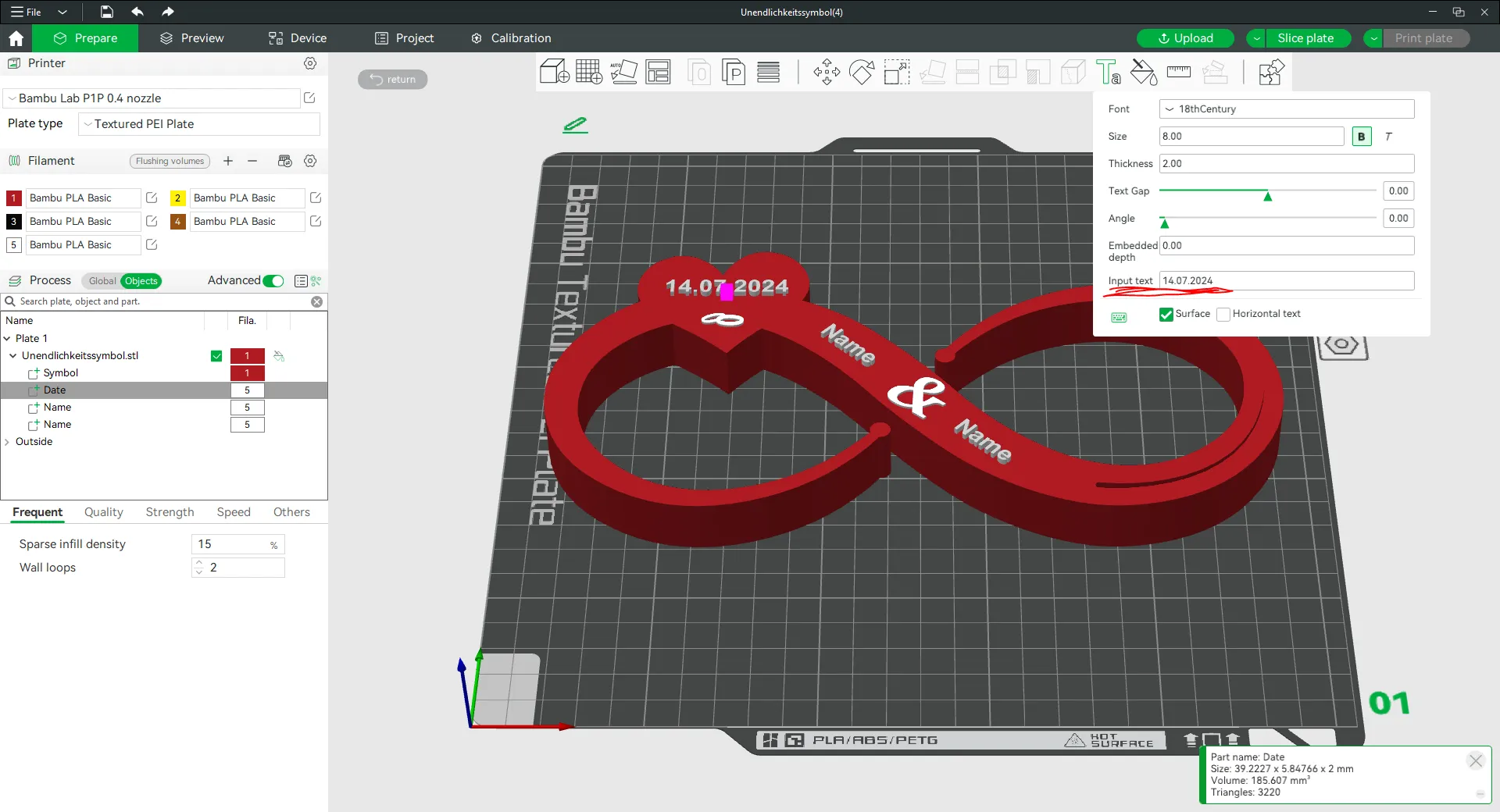Click the Slice plate button
1500x812 pixels.
[x=1305, y=38]
